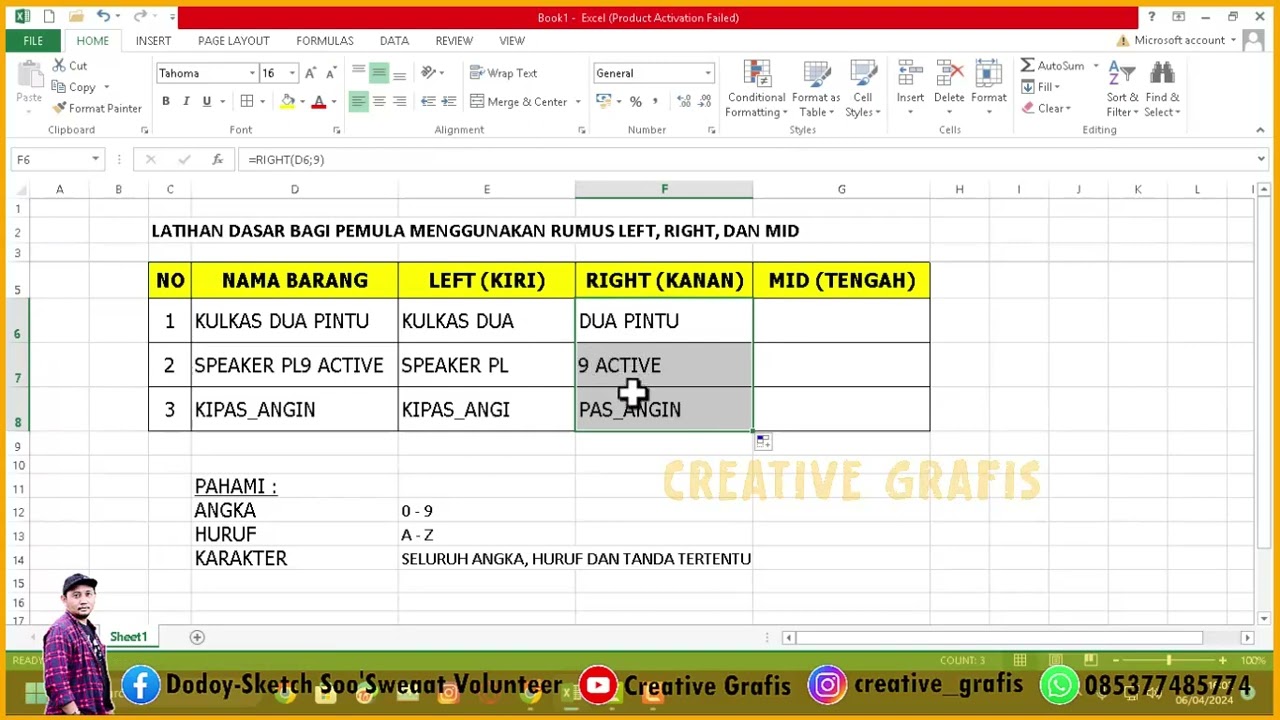This screenshot has width=1280, height=720.
Task: Toggle Italic formatting
Action: tap(186, 101)
